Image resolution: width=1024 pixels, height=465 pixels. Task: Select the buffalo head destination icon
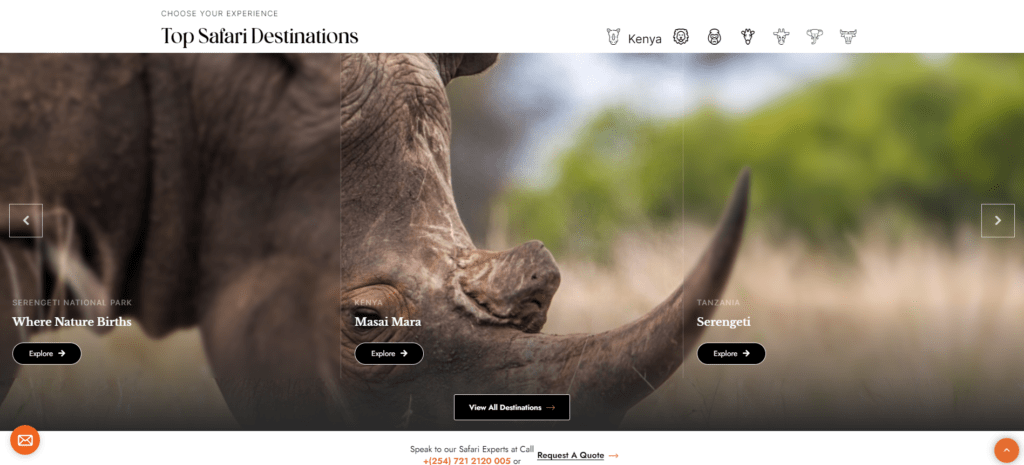tap(848, 37)
